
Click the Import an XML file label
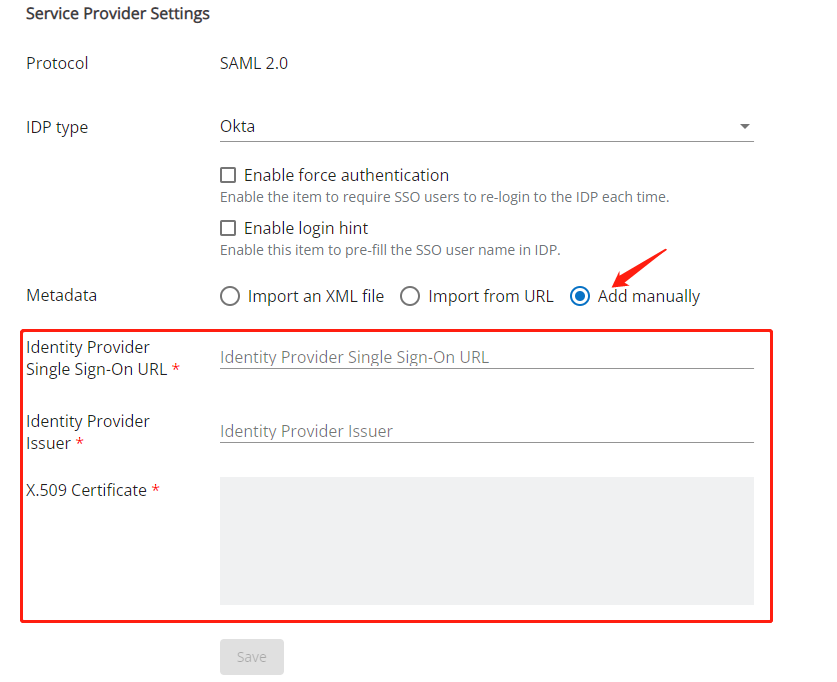(315, 296)
